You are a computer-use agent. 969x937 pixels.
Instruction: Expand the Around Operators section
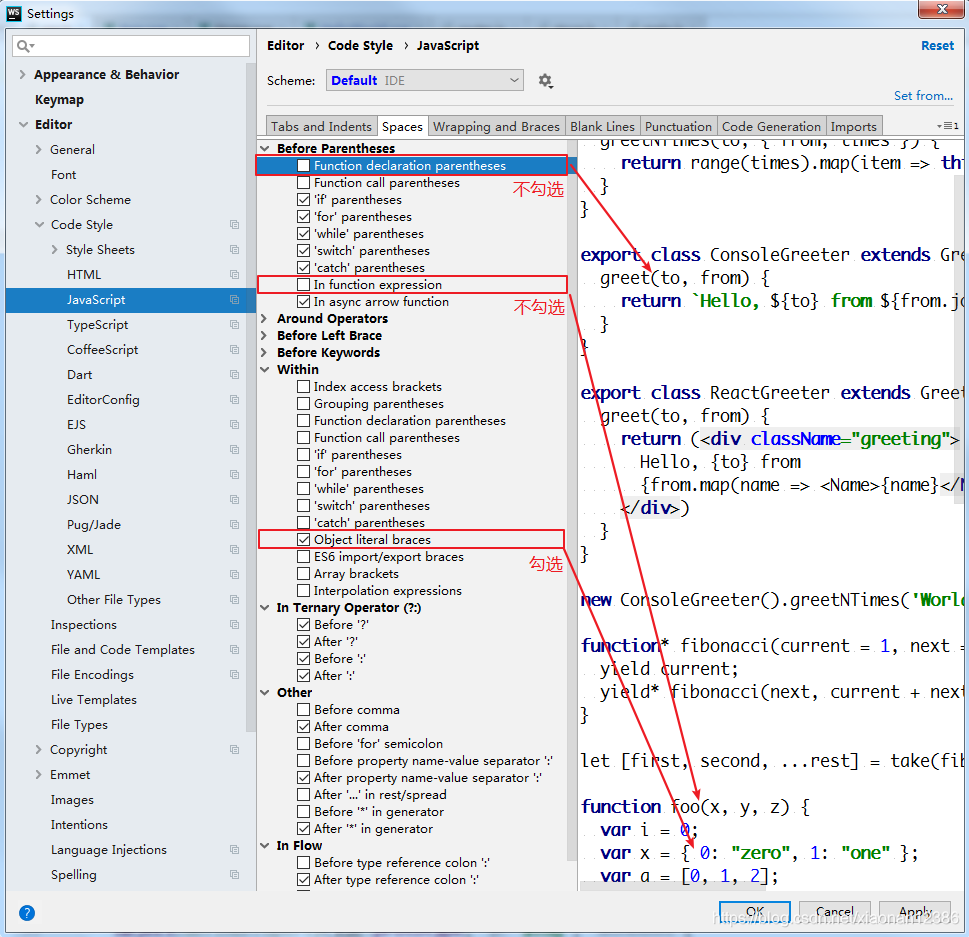[x=264, y=319]
